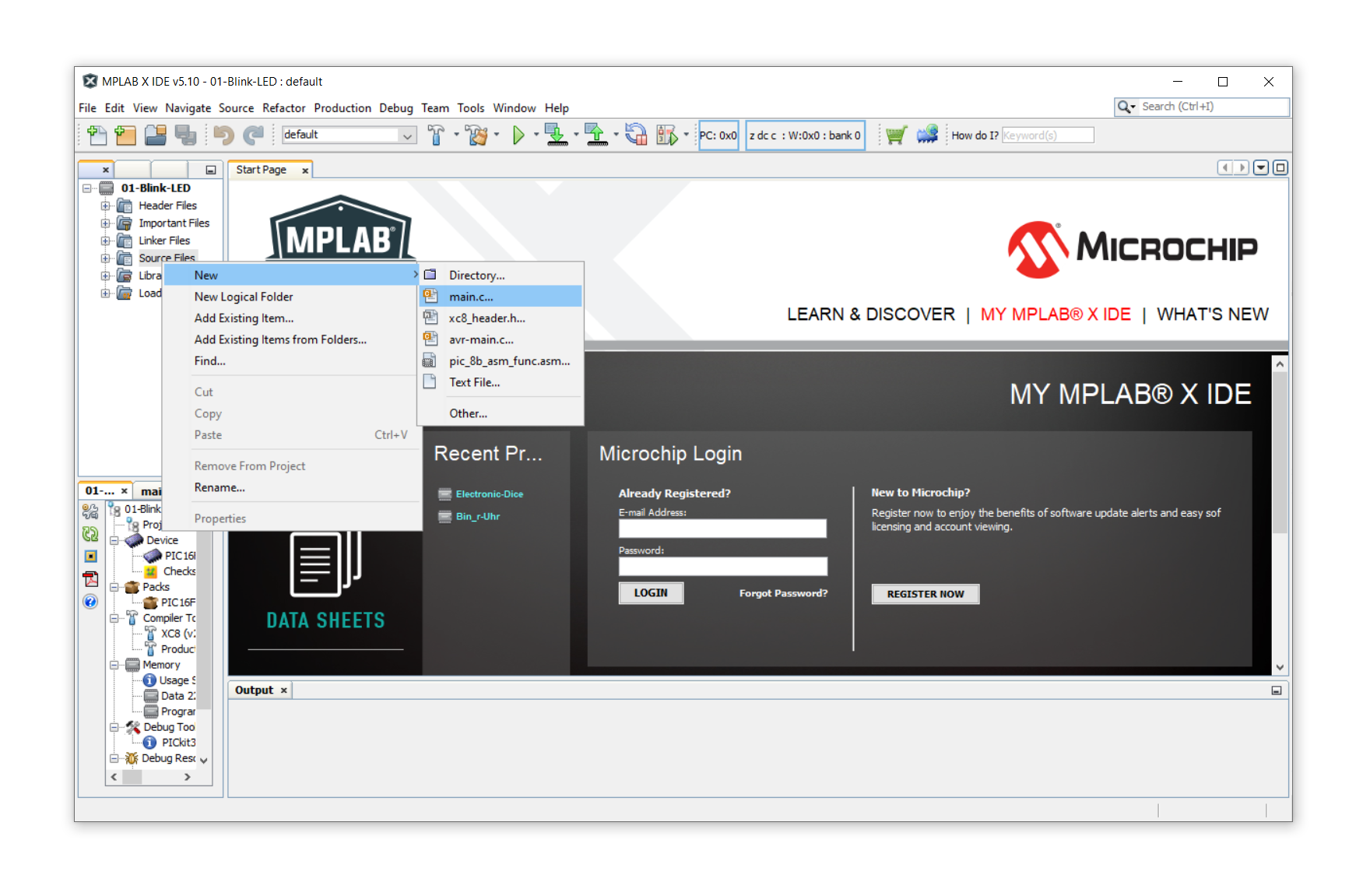1363x896 pixels.
Task: Open the Microchip shopping cart icon
Action: click(896, 135)
